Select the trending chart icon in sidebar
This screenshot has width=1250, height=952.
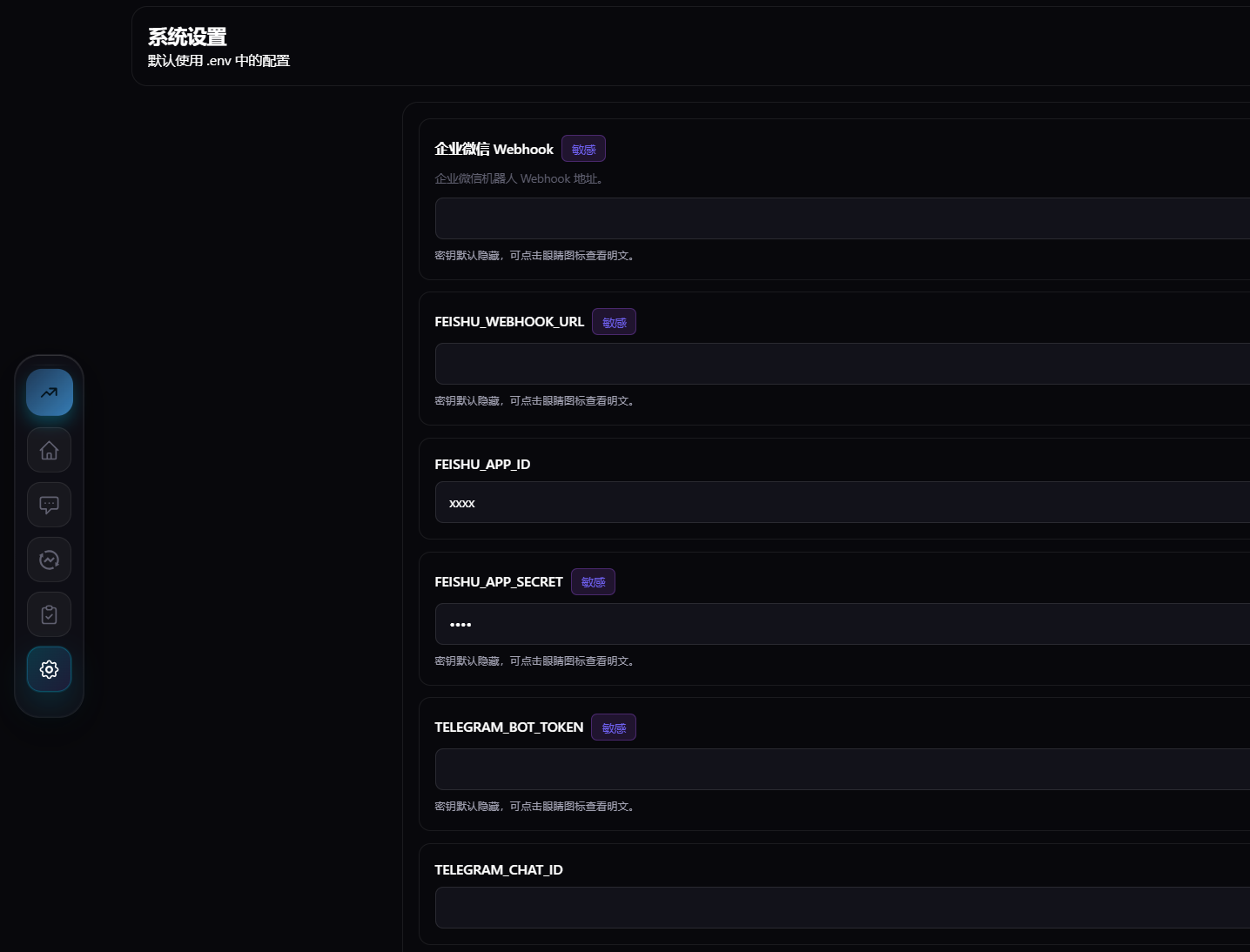[x=49, y=392]
